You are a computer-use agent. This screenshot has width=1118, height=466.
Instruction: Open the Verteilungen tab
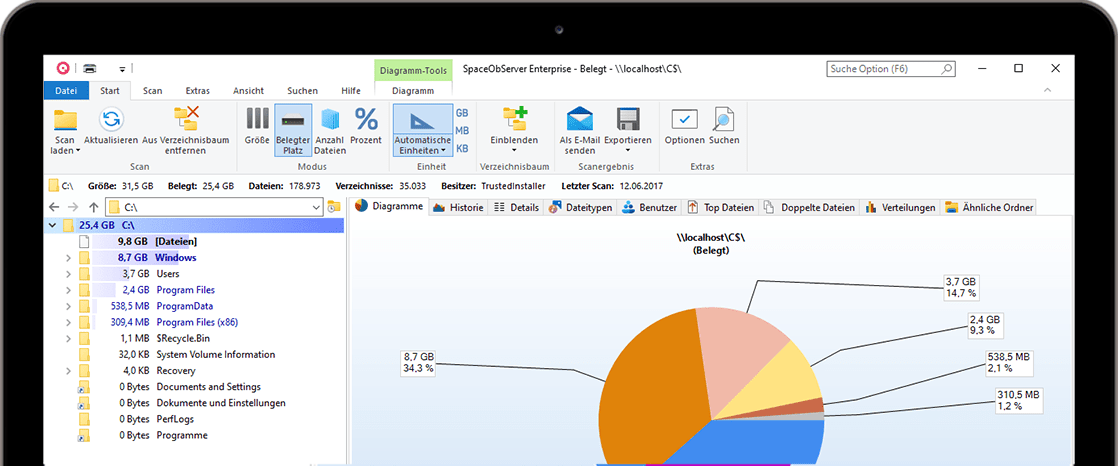pyautogui.click(x=900, y=207)
